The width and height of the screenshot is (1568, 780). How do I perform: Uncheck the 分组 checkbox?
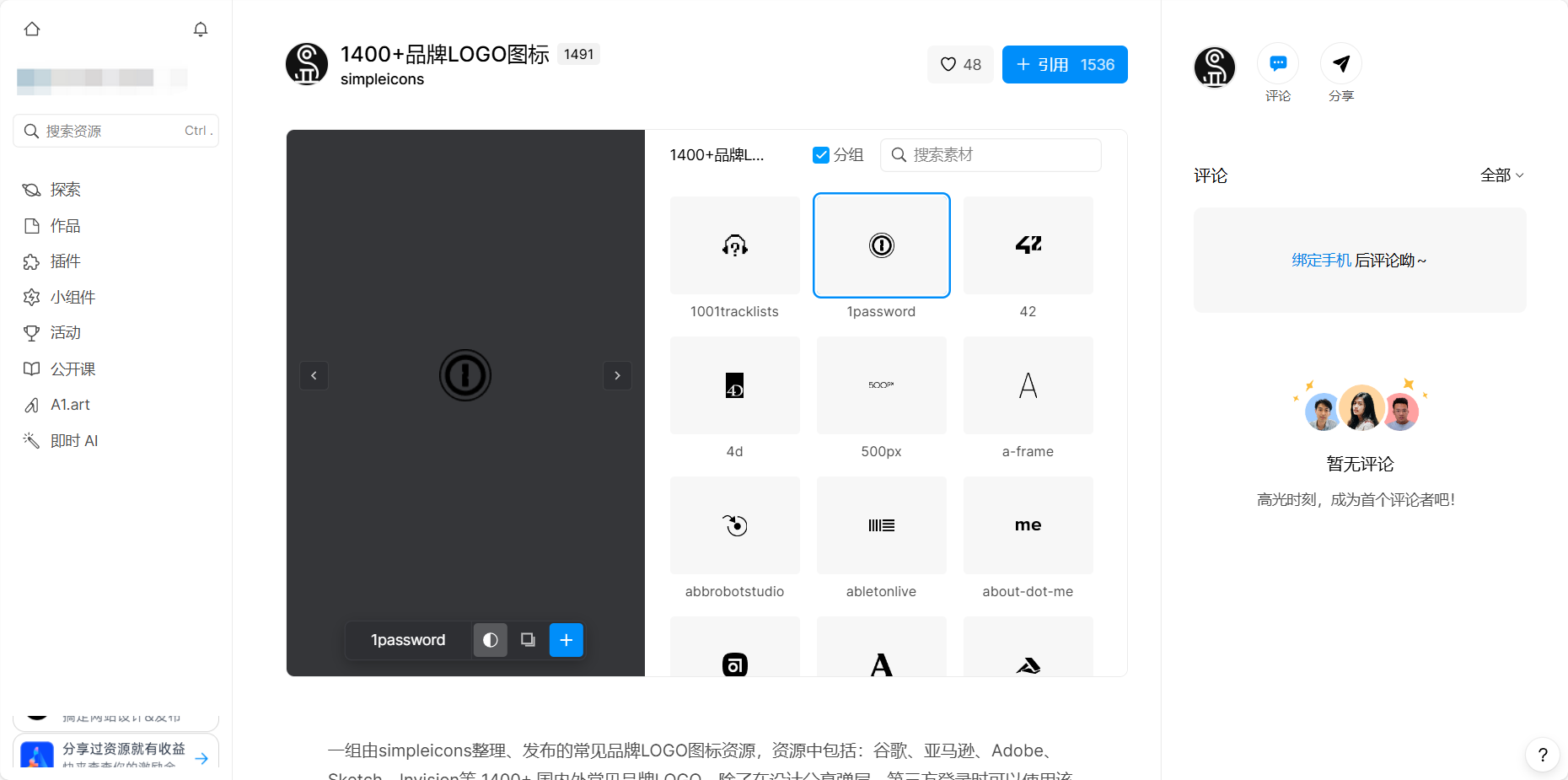[821, 155]
